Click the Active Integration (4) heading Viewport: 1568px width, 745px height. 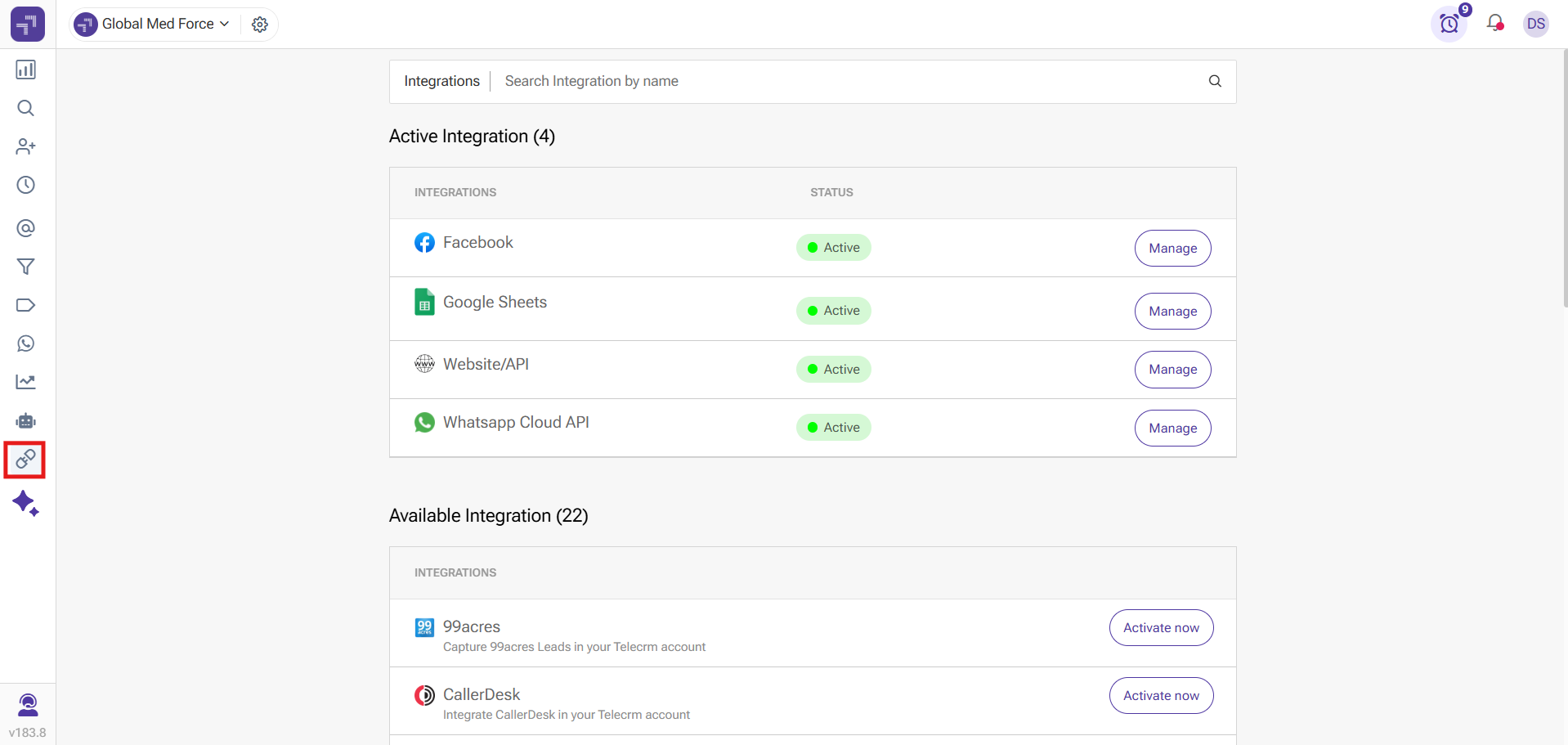(x=472, y=136)
